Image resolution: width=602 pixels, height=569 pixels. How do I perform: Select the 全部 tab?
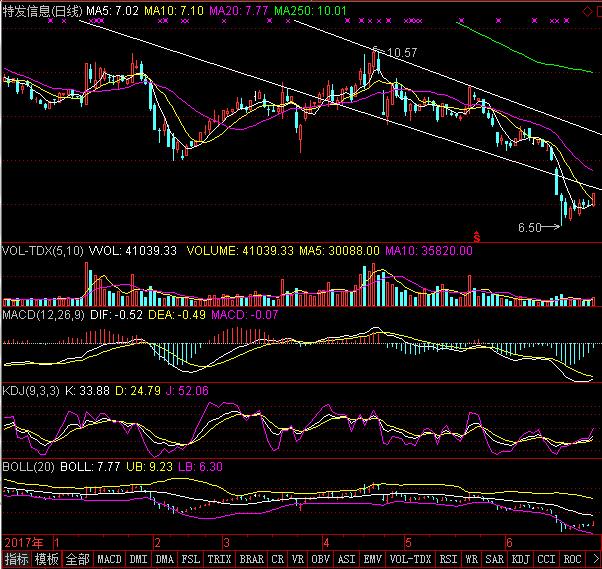pos(77,559)
